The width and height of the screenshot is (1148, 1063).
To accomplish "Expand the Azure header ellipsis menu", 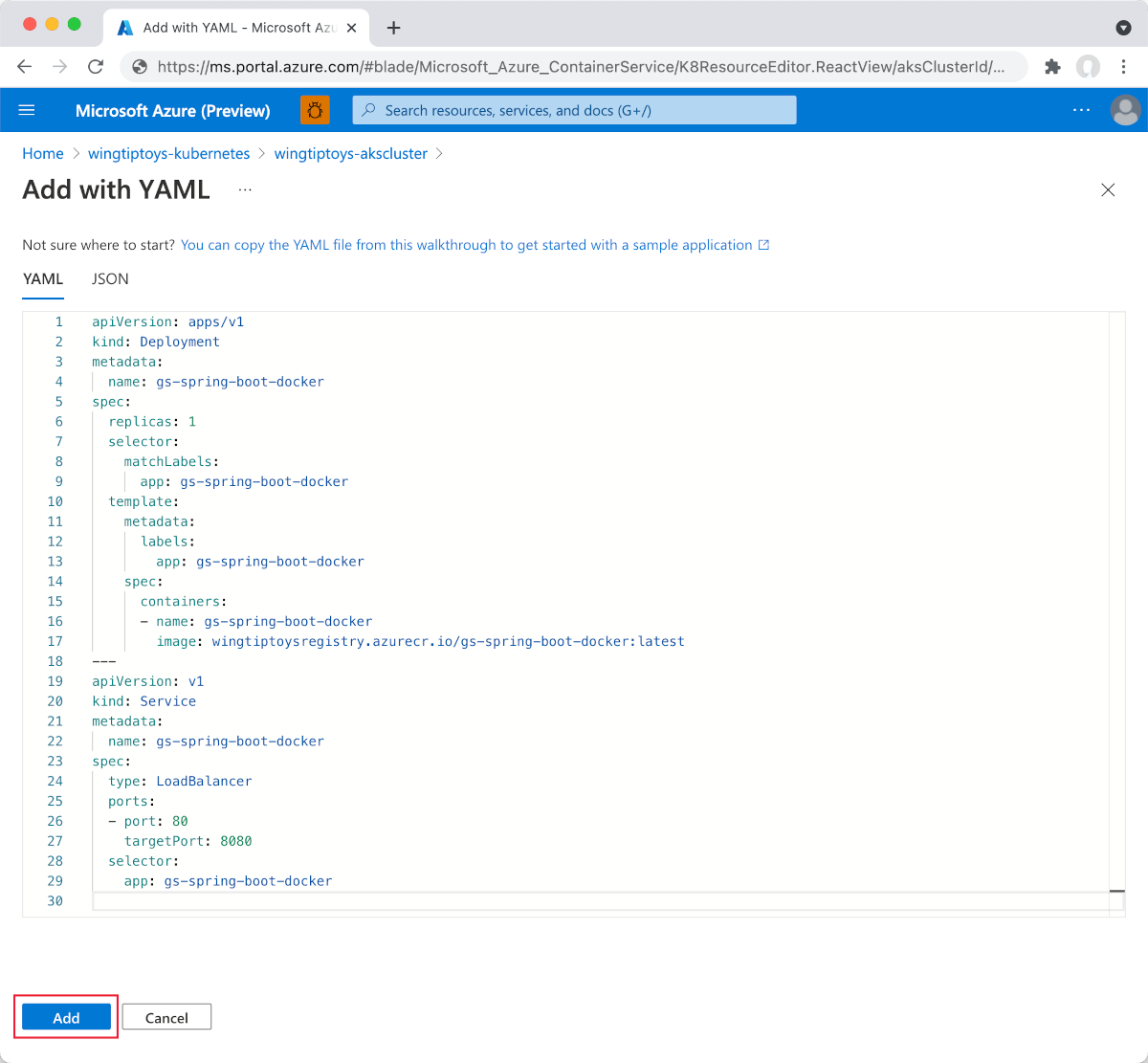I will 1081,110.
